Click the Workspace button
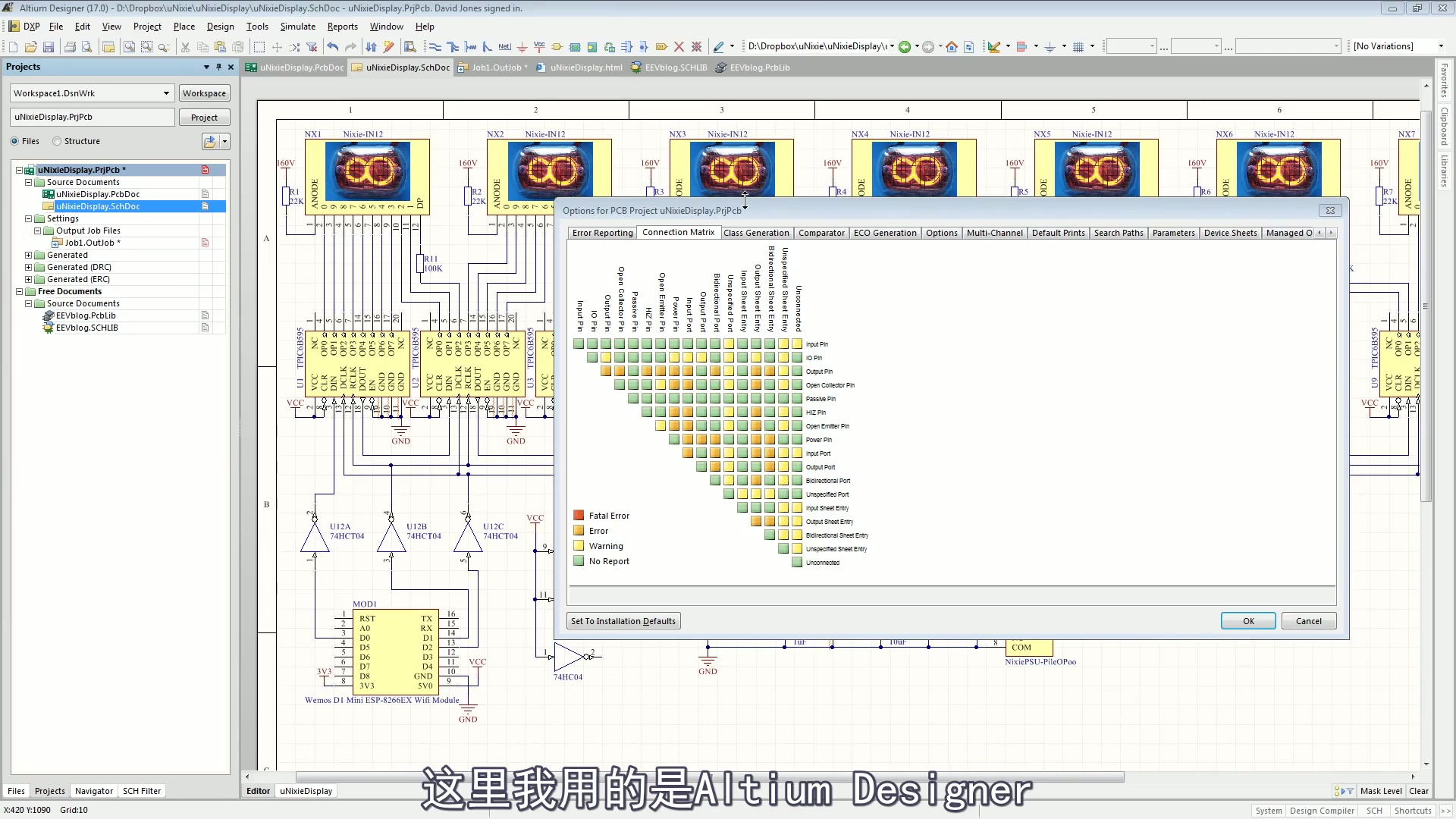Image resolution: width=1456 pixels, height=819 pixels. click(204, 93)
